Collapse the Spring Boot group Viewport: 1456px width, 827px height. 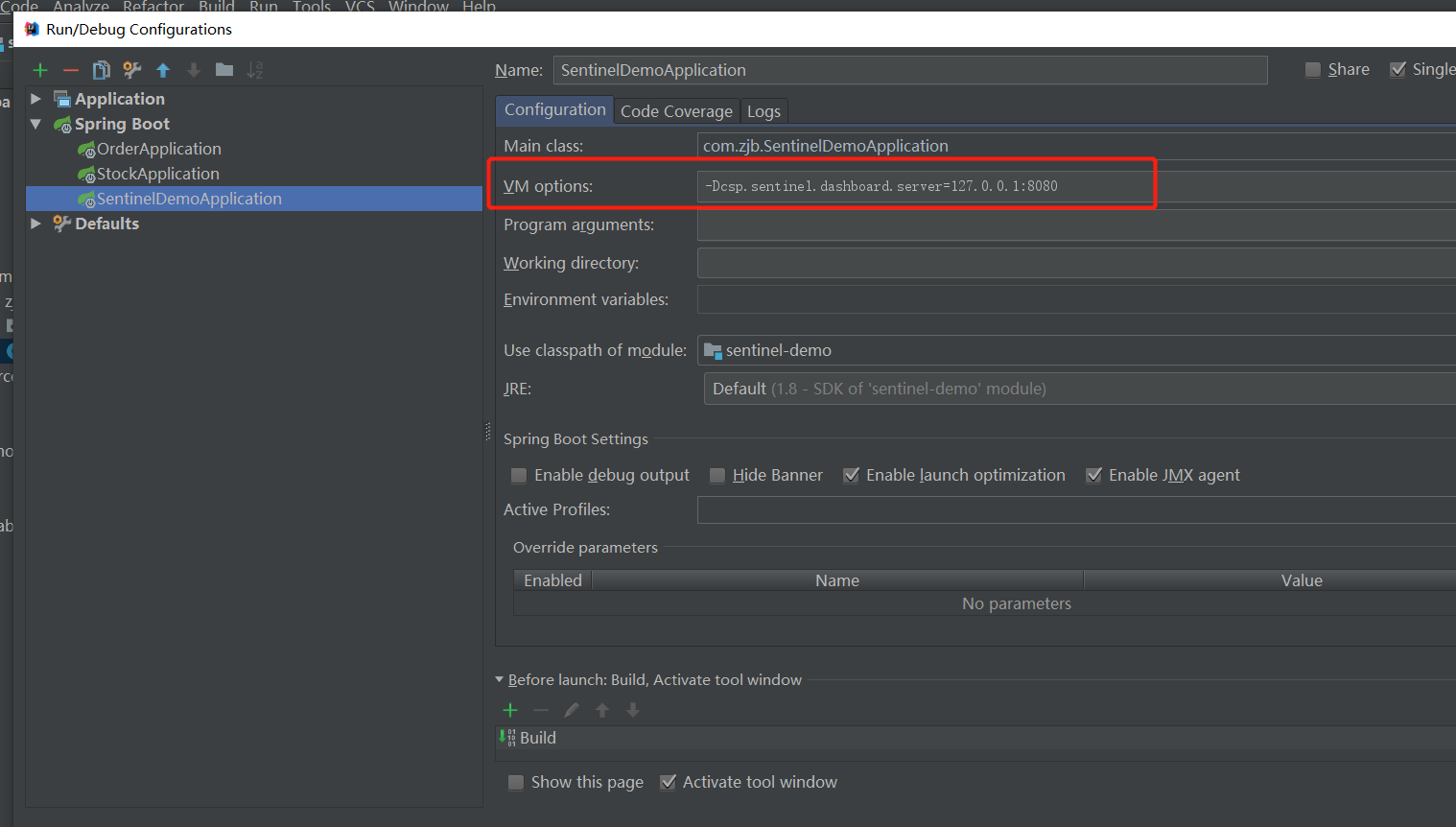pos(35,124)
